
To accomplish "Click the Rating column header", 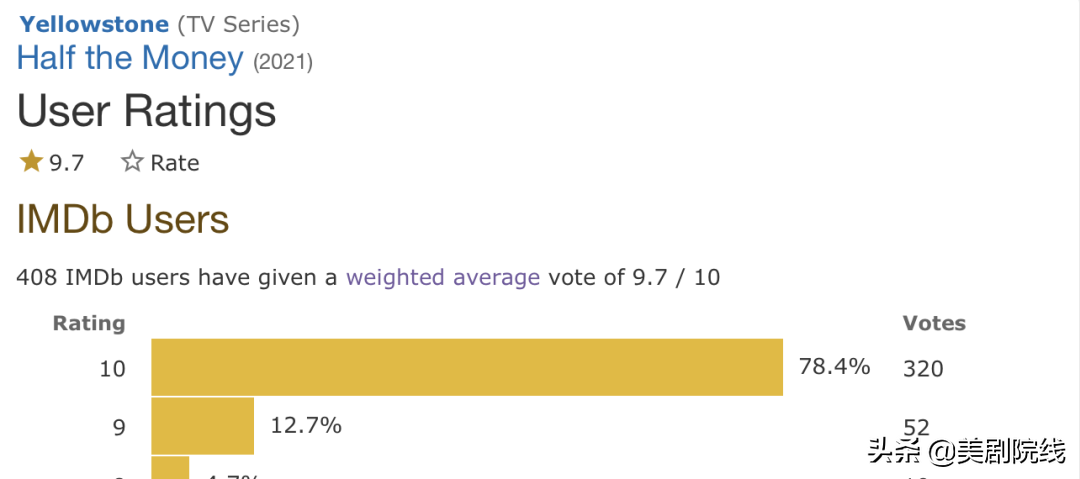I will tap(89, 323).
